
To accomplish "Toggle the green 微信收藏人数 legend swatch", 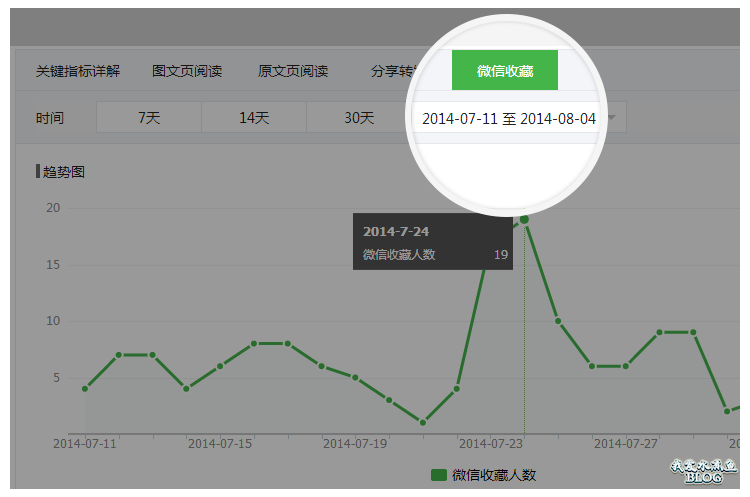I will [x=439, y=475].
